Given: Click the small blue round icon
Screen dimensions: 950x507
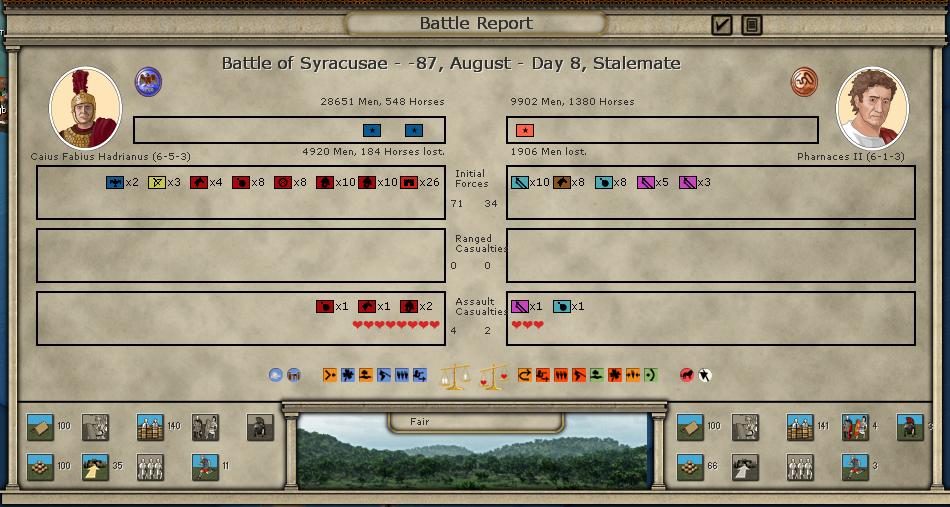Looking at the screenshot, I should pos(276,375).
